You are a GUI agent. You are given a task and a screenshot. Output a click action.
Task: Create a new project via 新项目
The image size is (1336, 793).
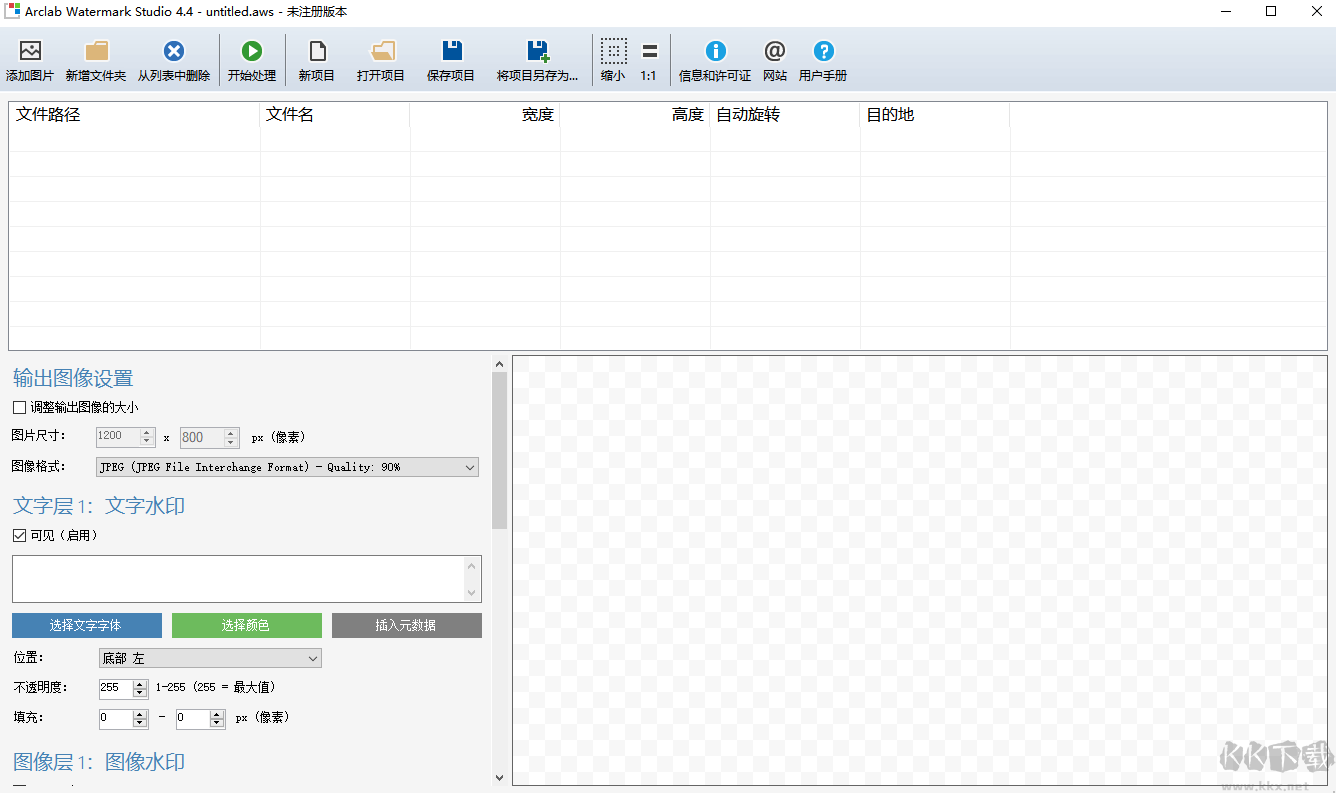coord(317,52)
